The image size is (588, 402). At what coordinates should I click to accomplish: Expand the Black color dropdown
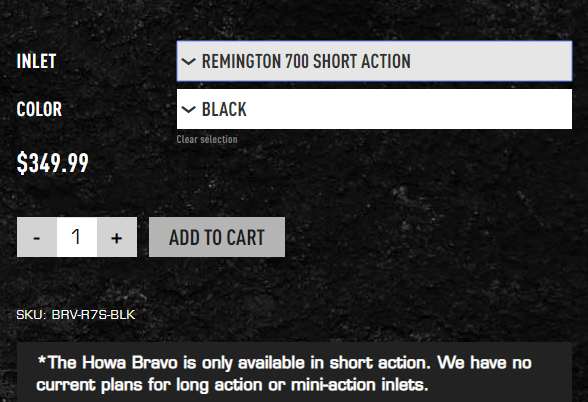pos(374,109)
